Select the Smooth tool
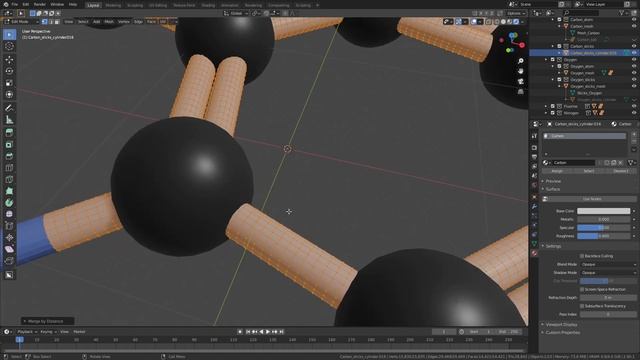Viewport: 640px width, 360px height. [x=9, y=214]
